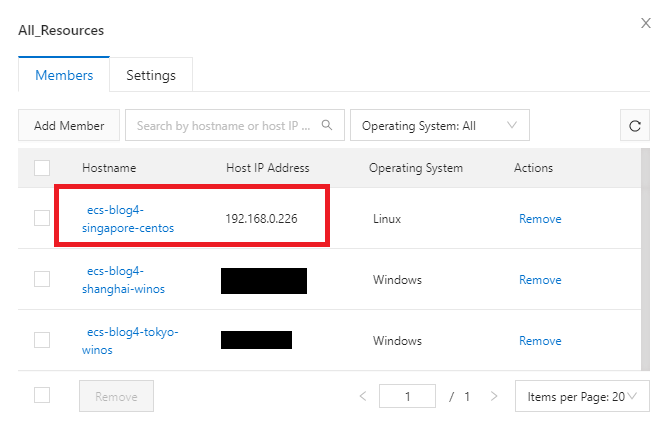This screenshot has height=428, width=665.
Task: Open the ecs-blog4-shanghai-winos hostname link
Action: pos(123,280)
